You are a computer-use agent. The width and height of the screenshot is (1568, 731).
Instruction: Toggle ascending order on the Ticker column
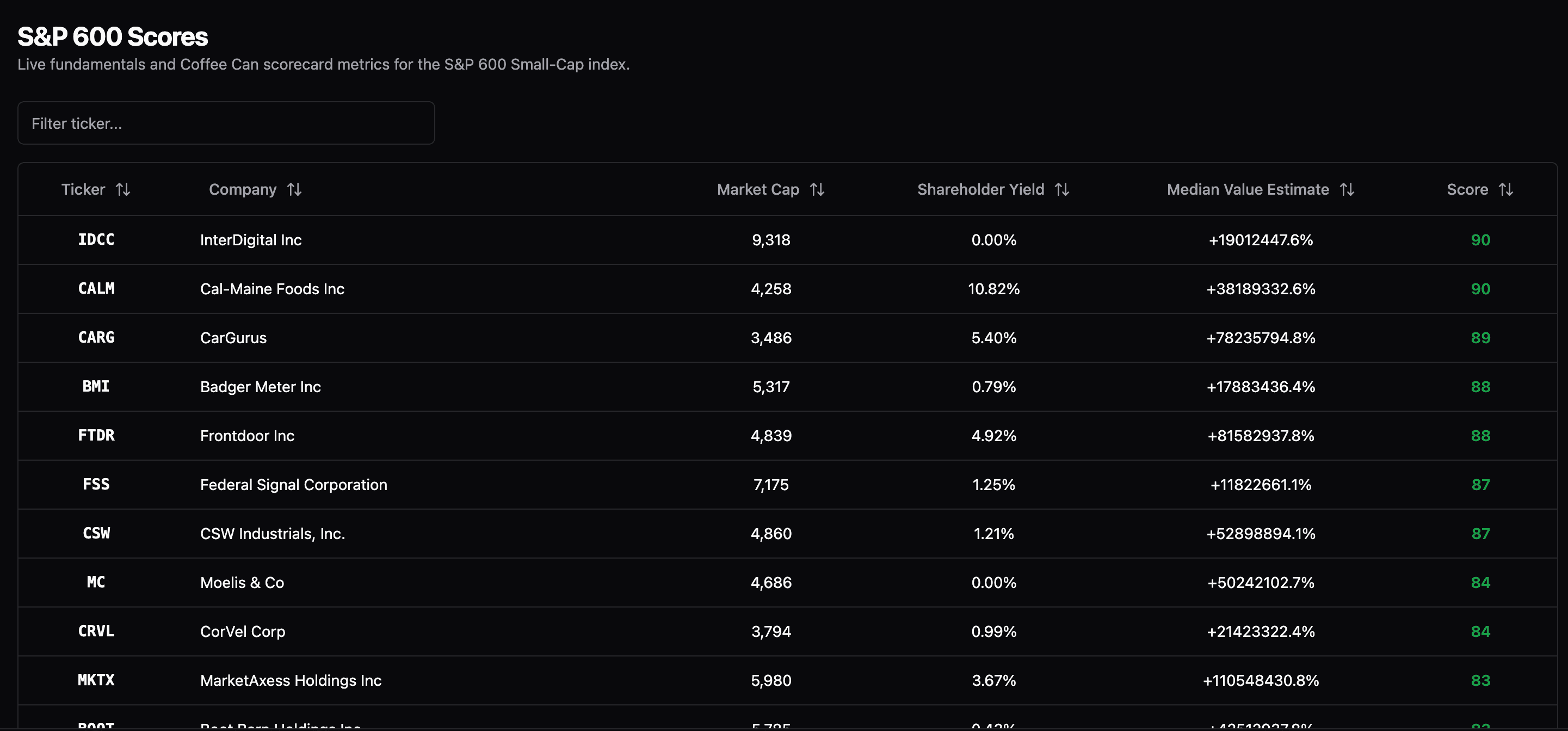[x=124, y=189]
